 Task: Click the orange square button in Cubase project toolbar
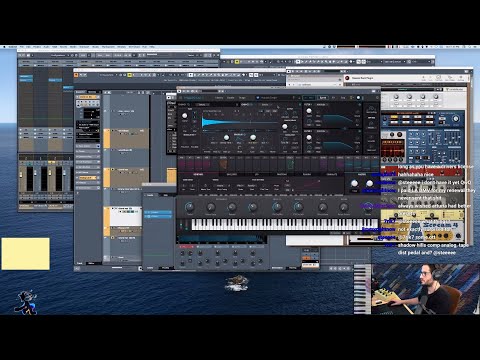(x=76, y=75)
